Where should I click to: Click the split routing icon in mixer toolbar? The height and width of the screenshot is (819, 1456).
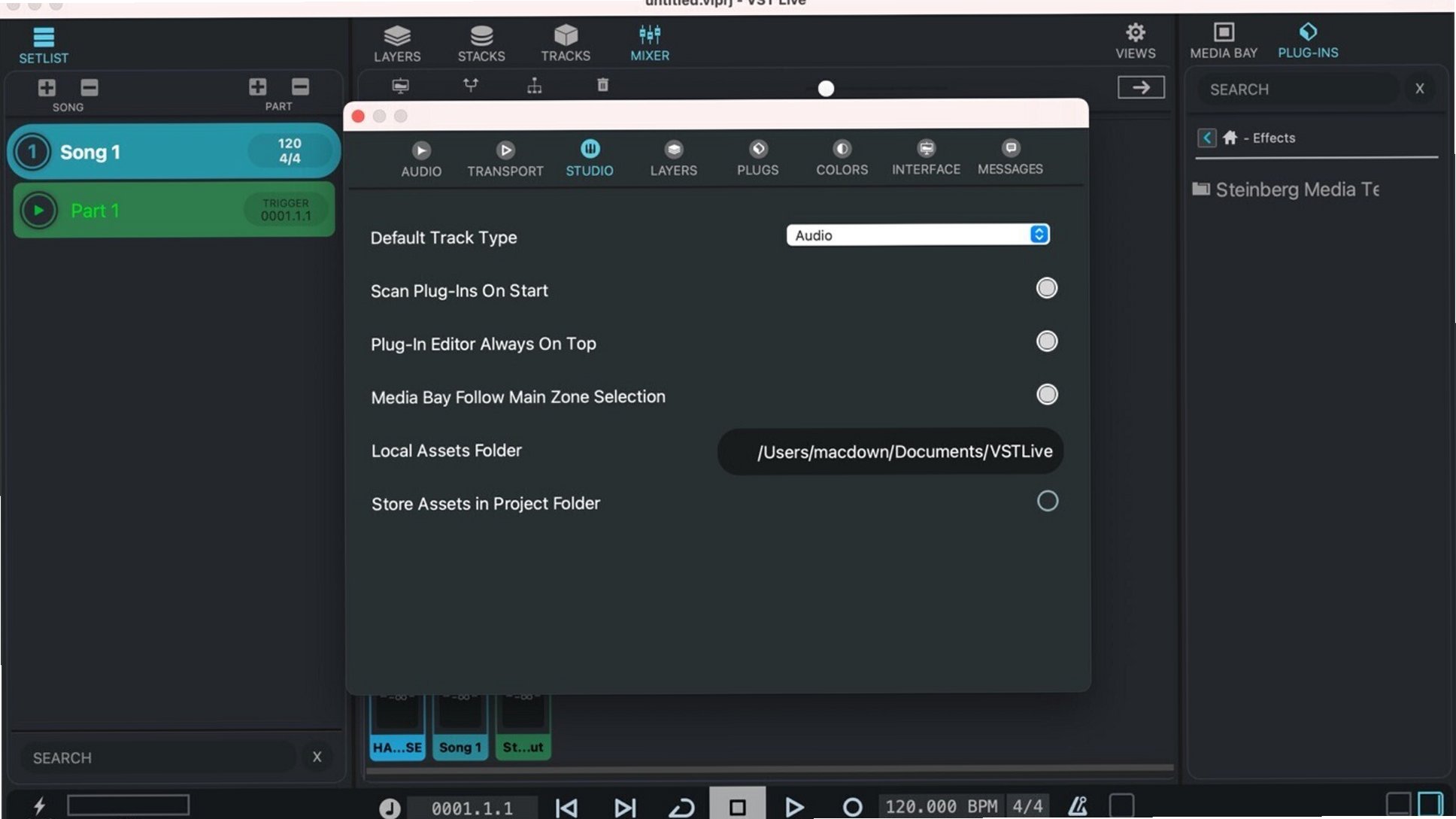click(x=470, y=85)
